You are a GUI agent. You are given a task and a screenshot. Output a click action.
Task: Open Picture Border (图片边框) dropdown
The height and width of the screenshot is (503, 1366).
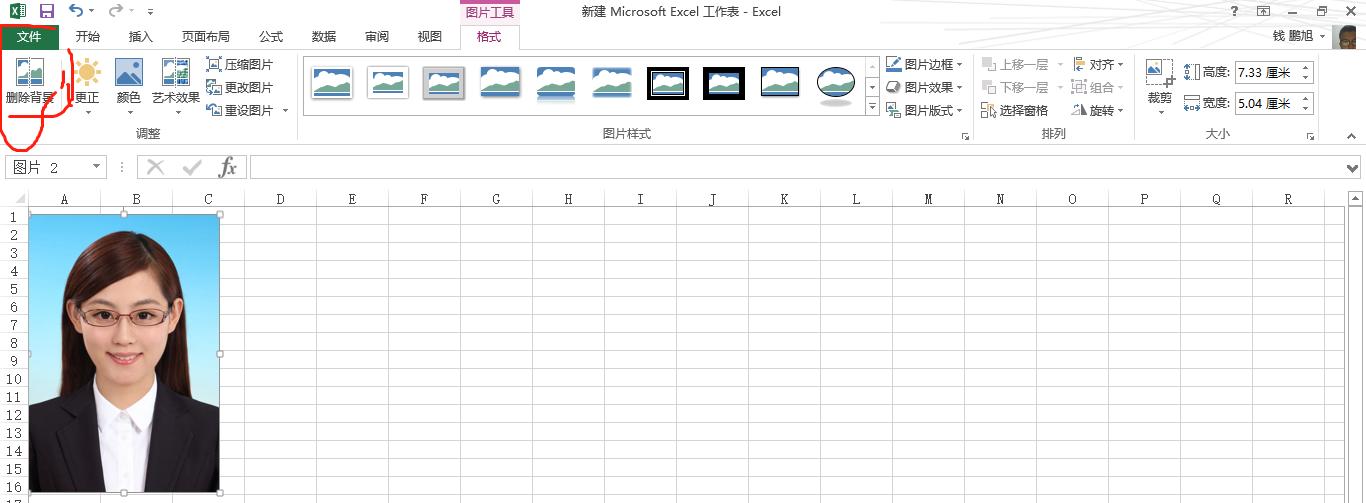point(925,64)
